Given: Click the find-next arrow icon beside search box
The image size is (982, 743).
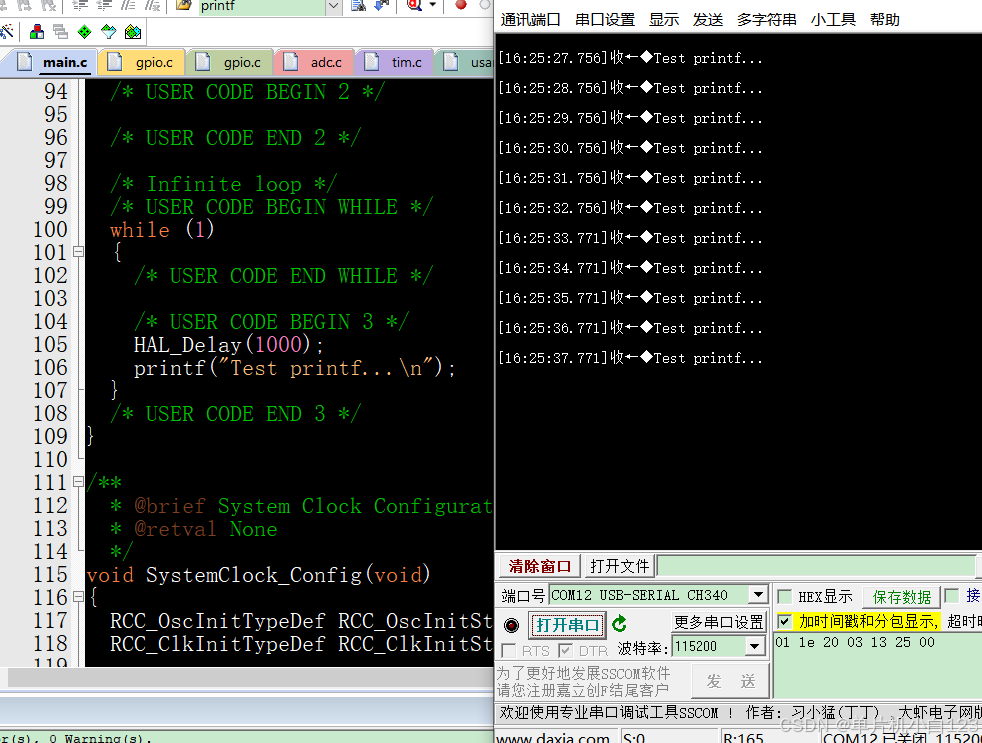Looking at the screenshot, I should [x=381, y=8].
